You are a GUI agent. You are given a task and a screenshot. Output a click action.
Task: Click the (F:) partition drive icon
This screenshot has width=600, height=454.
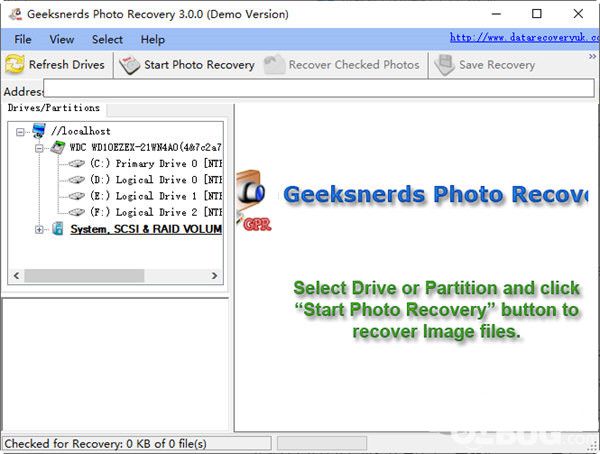tap(77, 212)
